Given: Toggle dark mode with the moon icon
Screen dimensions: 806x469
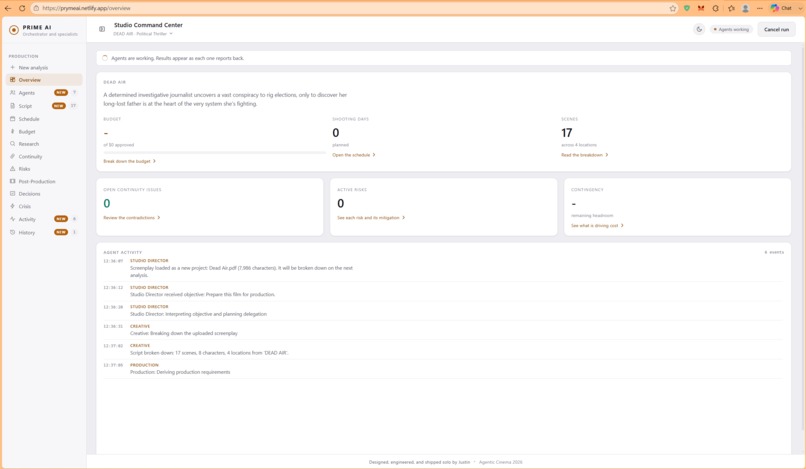Looking at the screenshot, I should click(x=699, y=29).
